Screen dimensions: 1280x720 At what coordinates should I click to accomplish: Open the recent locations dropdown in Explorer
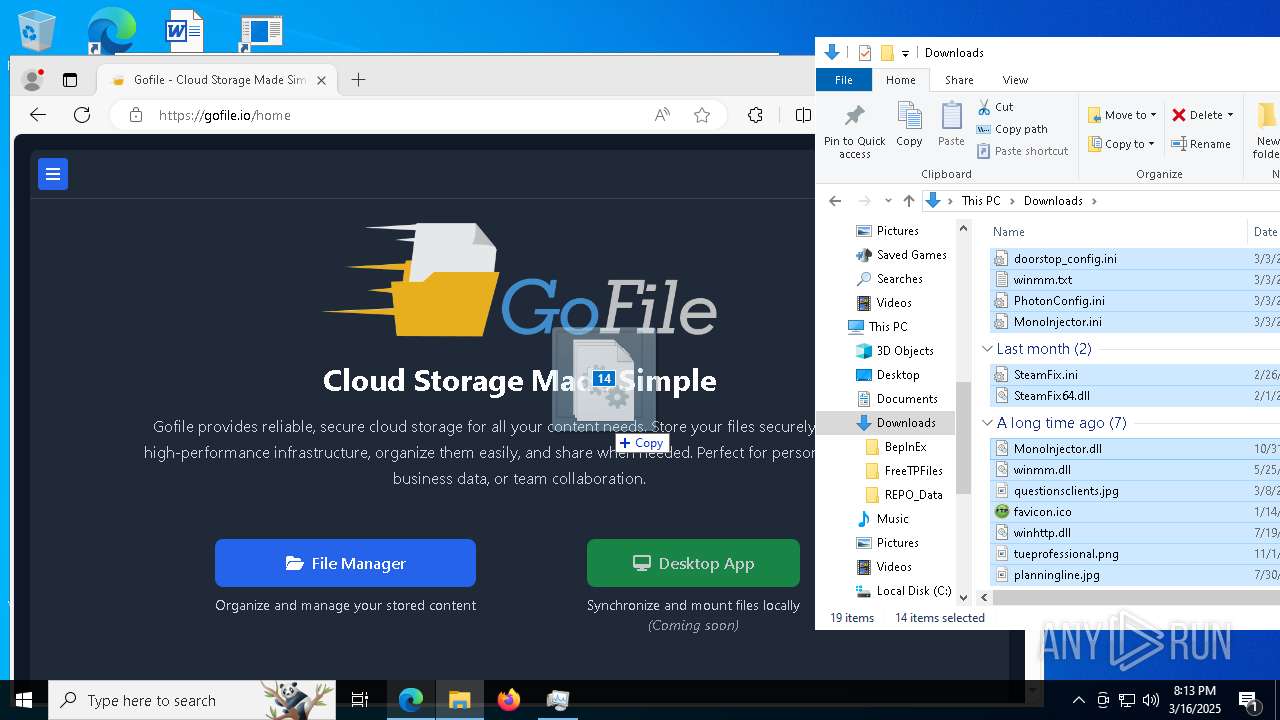click(x=887, y=201)
